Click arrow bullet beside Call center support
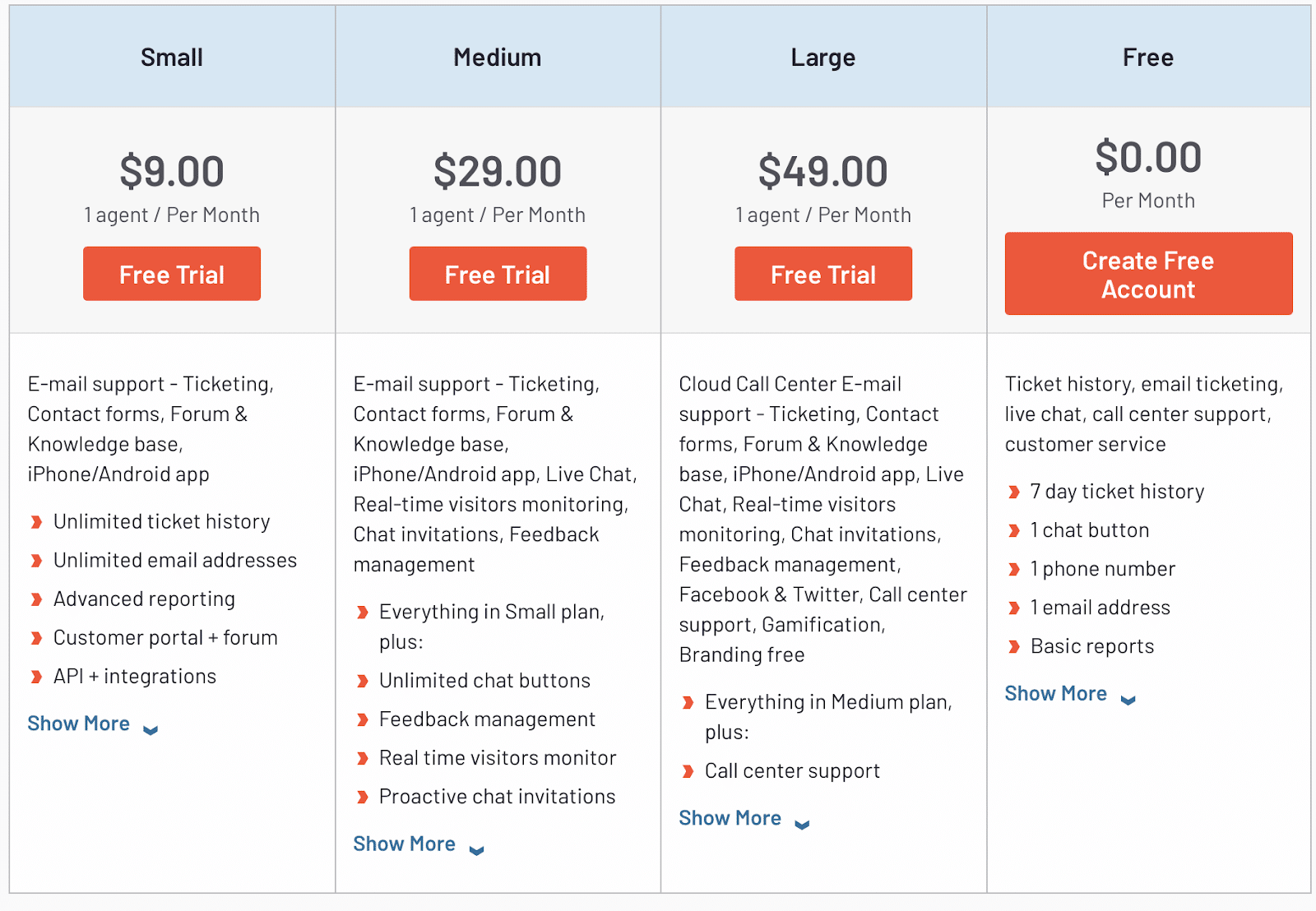This screenshot has height=911, width=1316. [x=688, y=771]
